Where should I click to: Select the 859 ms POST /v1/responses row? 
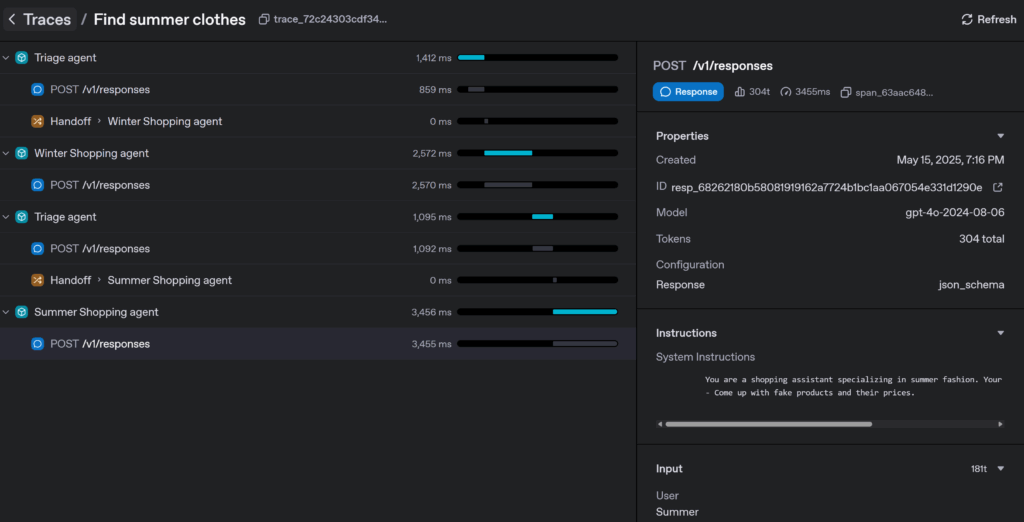[x=317, y=90]
